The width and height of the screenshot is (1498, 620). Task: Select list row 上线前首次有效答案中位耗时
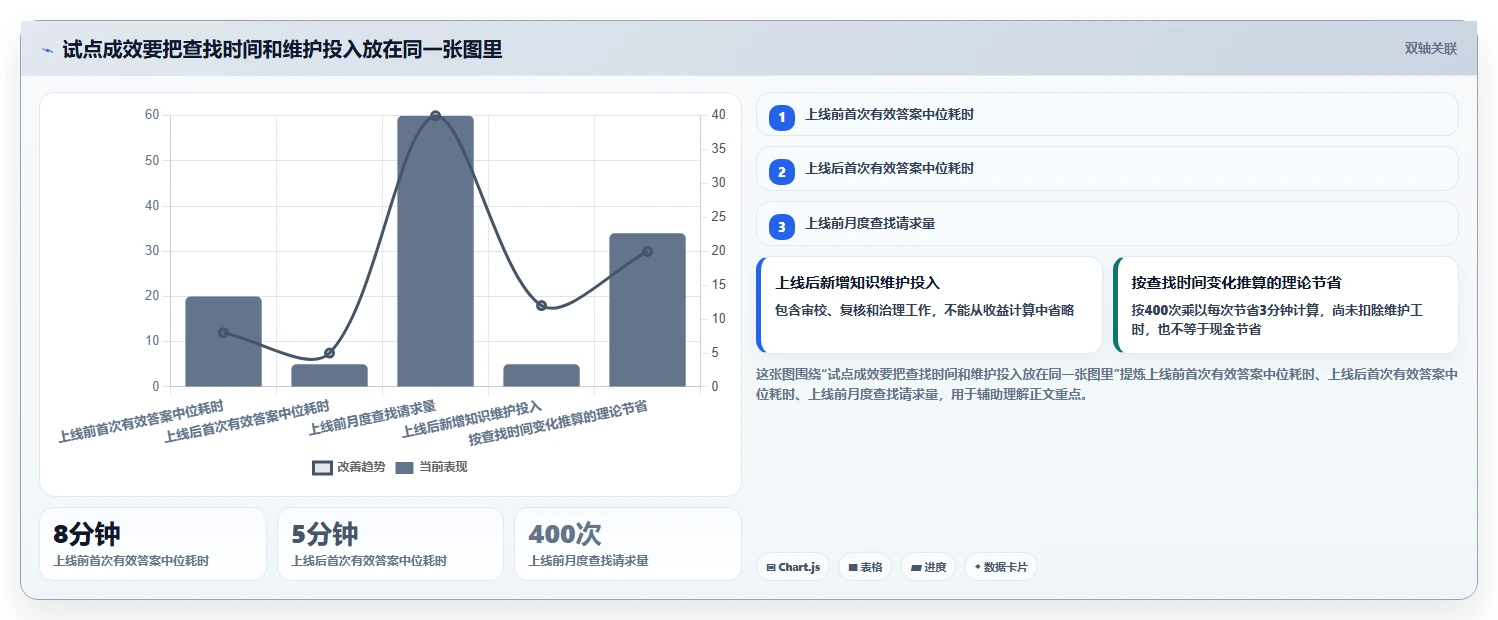coord(1107,114)
